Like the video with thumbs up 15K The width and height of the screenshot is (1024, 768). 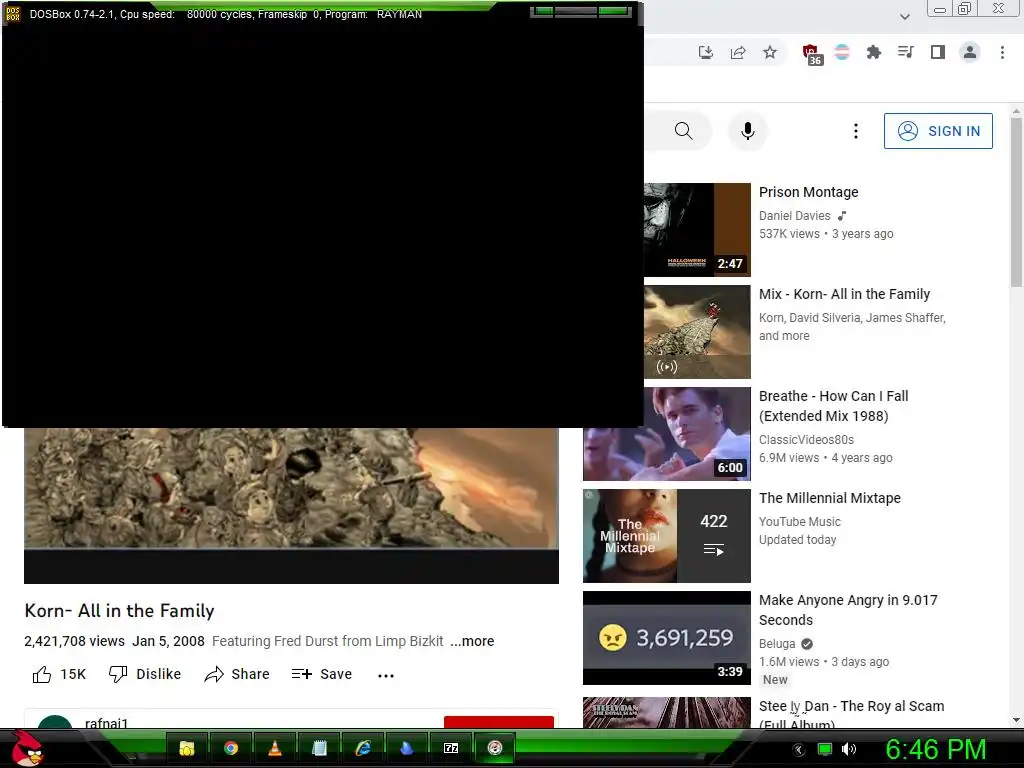[59, 674]
